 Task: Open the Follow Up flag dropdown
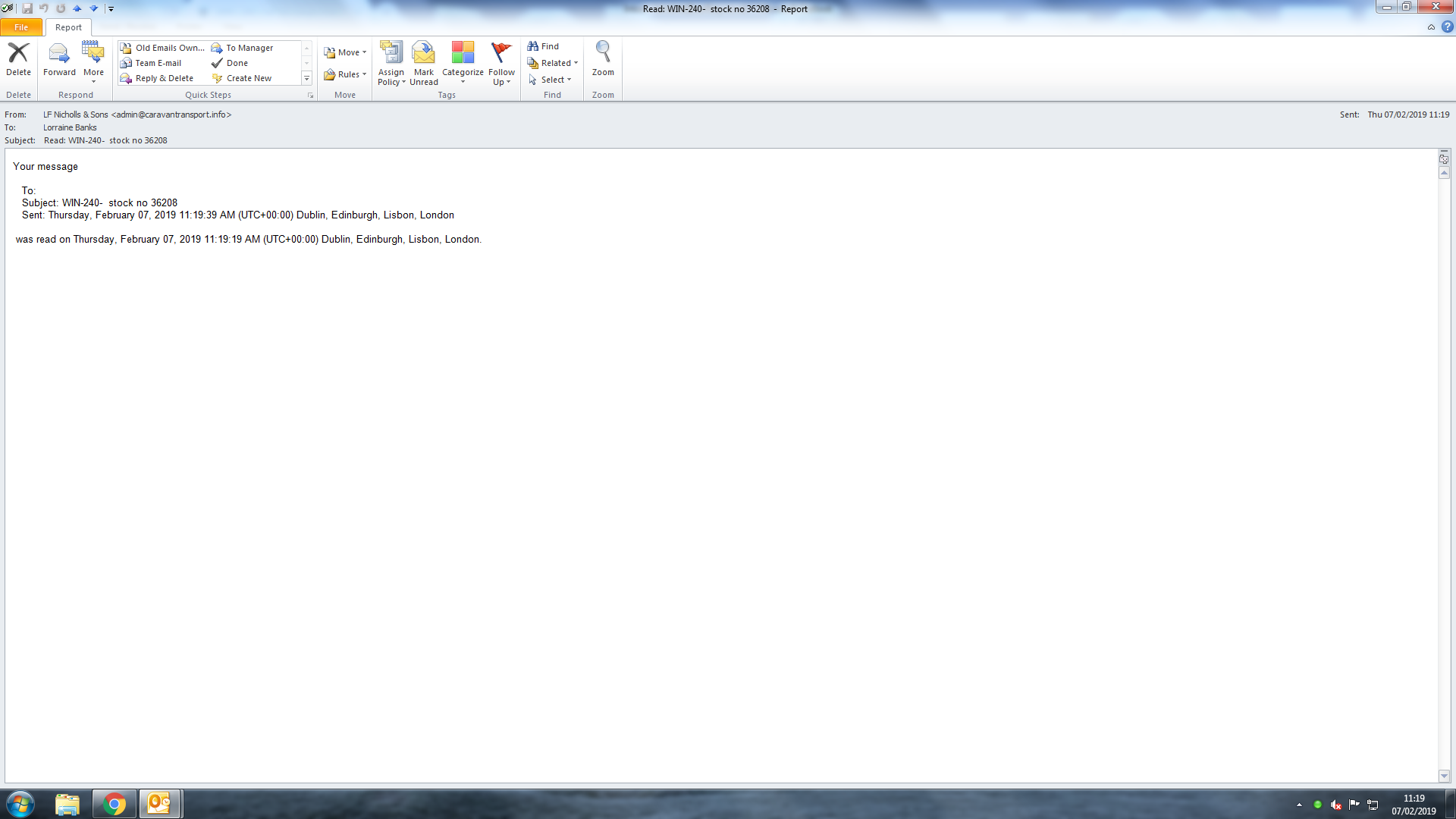pyautogui.click(x=501, y=76)
